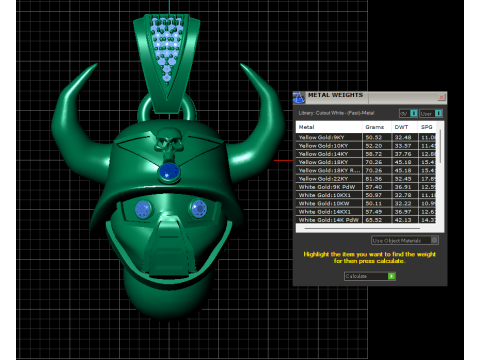Image resolution: width=480 pixels, height=360 pixels.
Task: Select the blue gem on helmet front
Action: [x=169, y=172]
